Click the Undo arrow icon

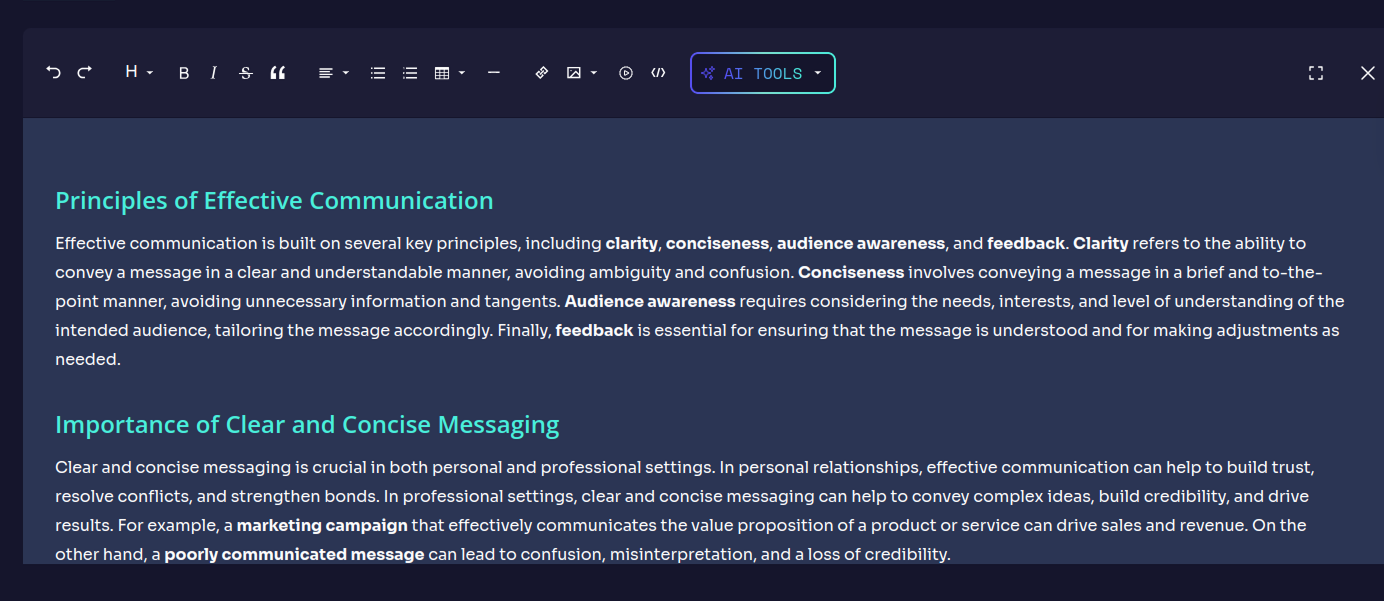tap(54, 73)
